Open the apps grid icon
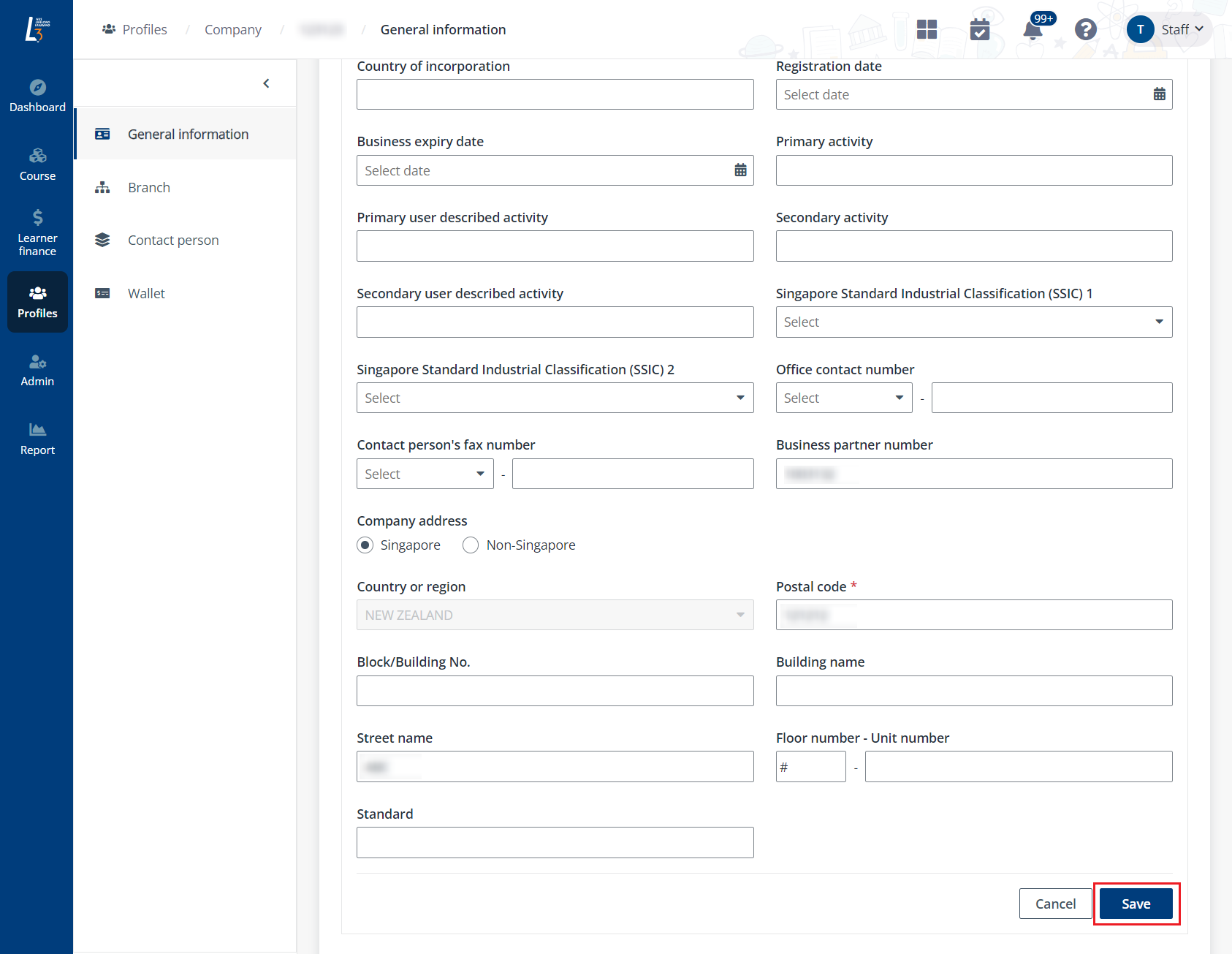This screenshot has width=1232, height=954. click(927, 30)
